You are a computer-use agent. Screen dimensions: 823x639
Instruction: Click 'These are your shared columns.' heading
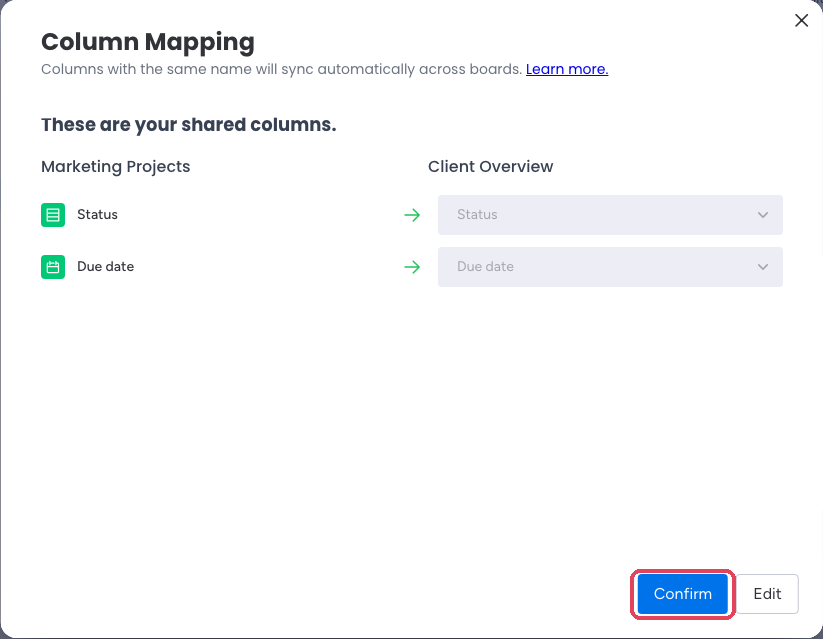point(188,125)
